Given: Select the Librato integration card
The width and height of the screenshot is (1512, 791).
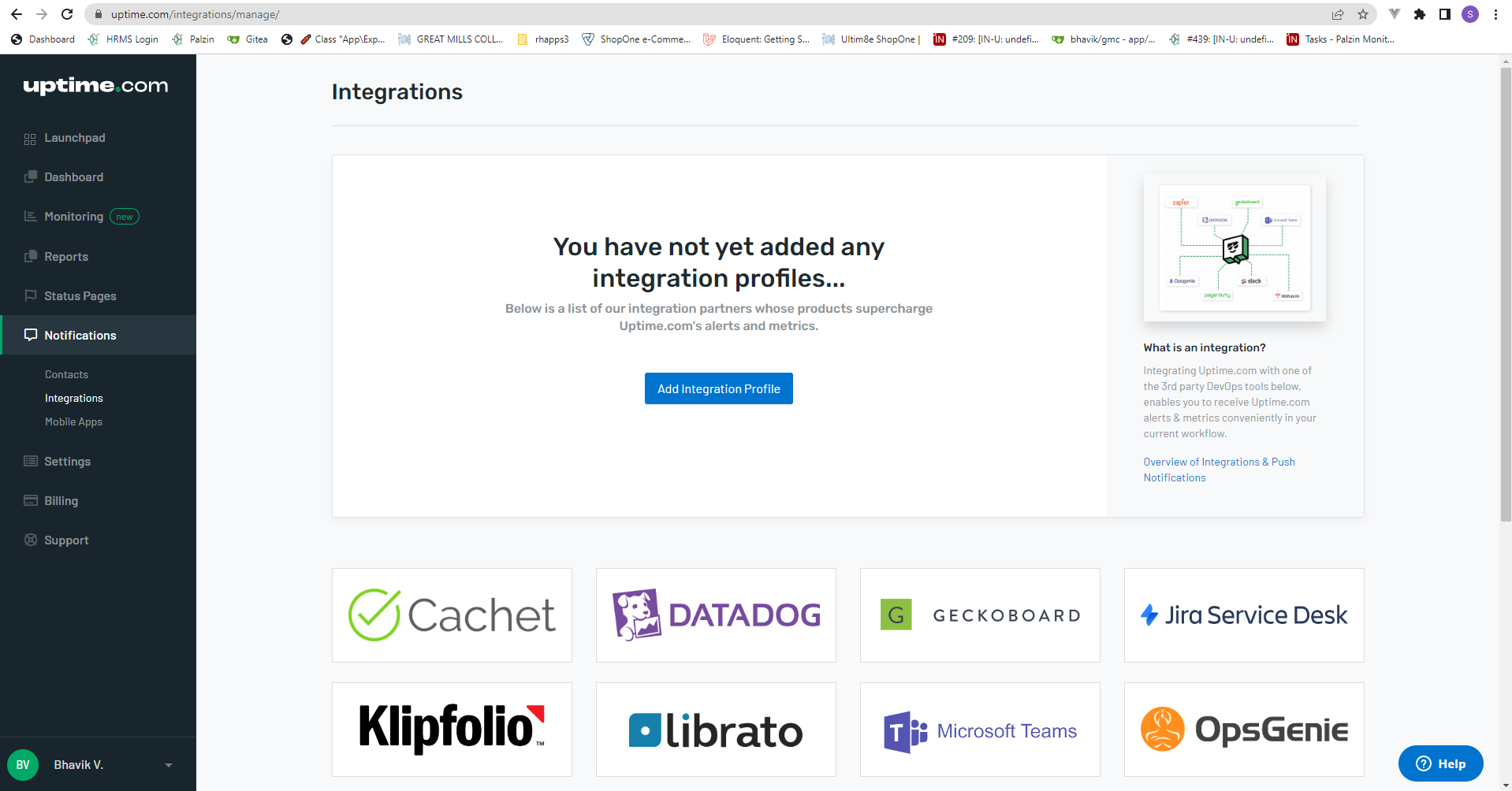Looking at the screenshot, I should coord(716,730).
